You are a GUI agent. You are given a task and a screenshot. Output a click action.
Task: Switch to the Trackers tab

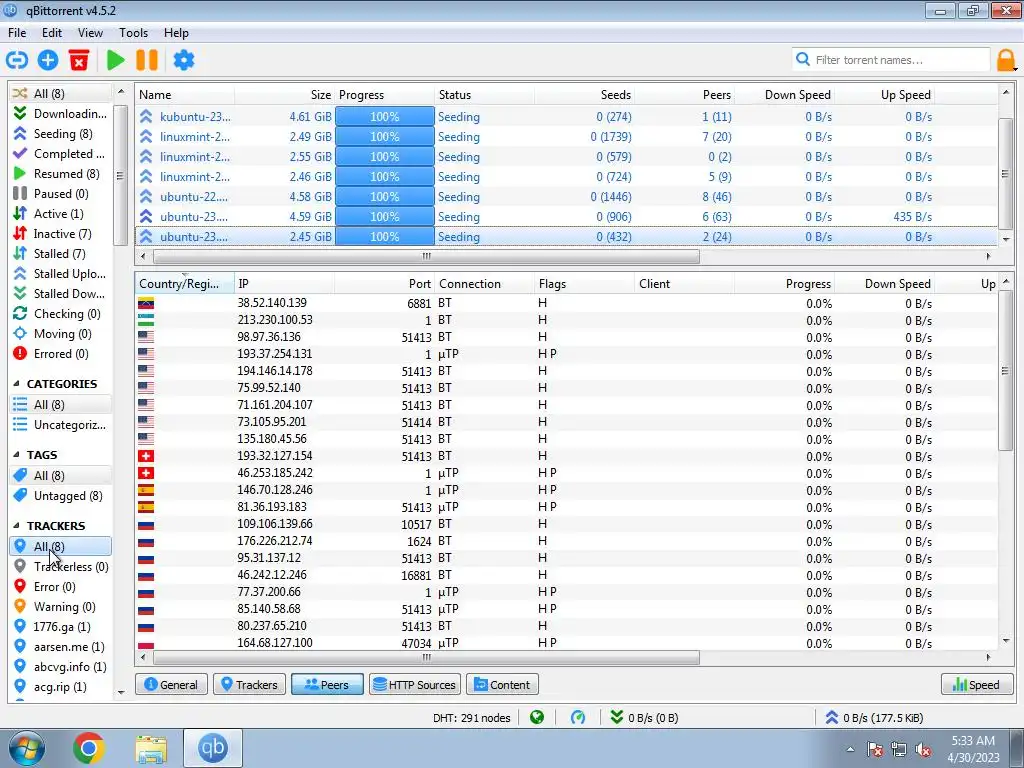(x=249, y=684)
